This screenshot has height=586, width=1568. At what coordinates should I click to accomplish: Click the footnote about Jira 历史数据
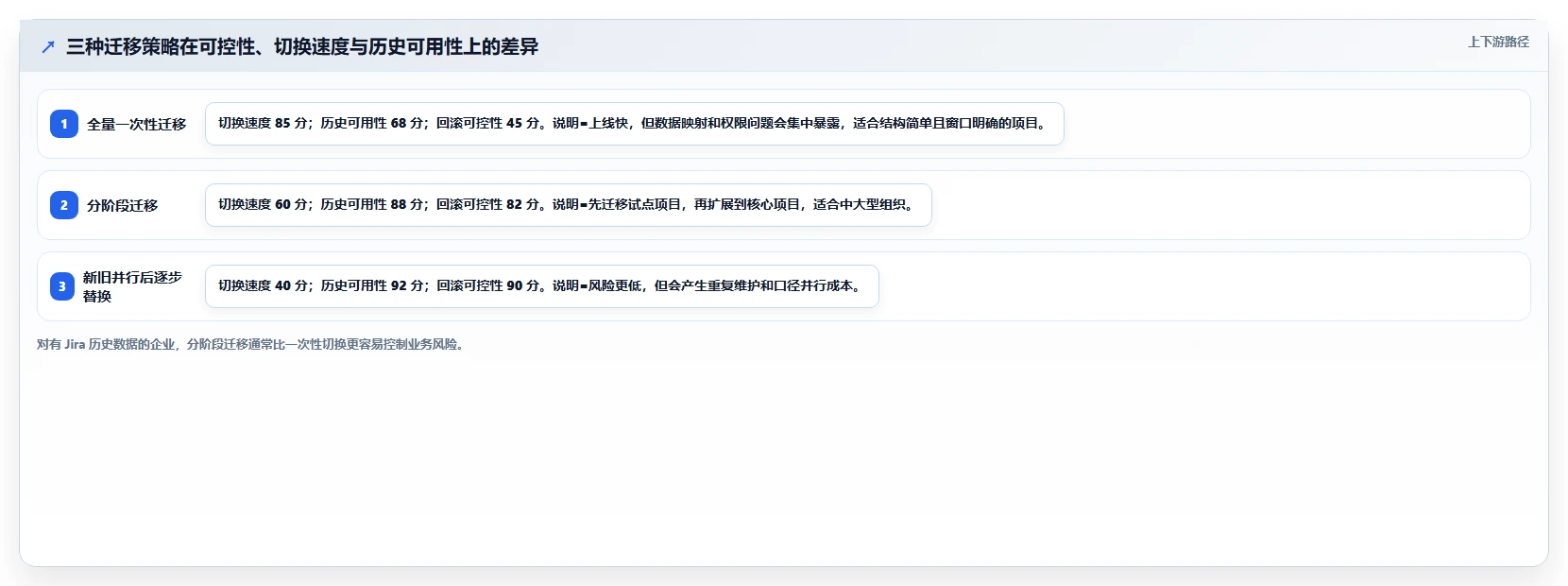252,344
